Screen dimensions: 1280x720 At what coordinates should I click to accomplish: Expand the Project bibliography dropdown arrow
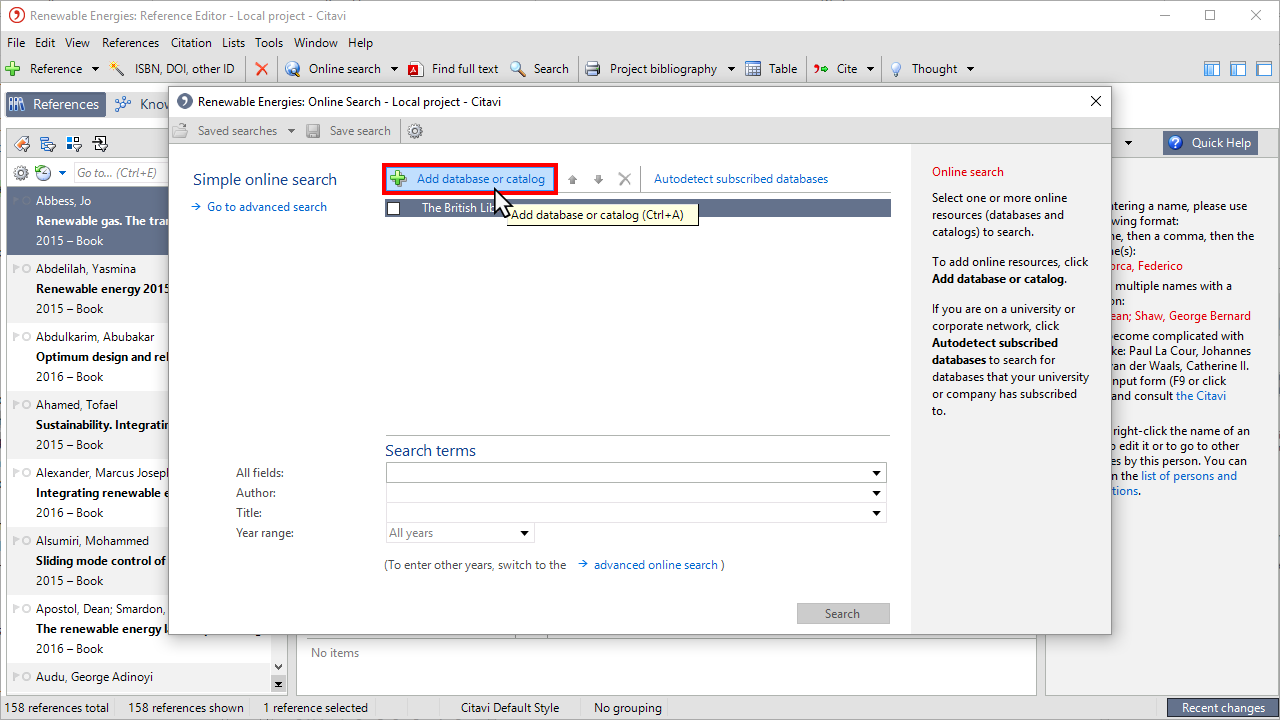click(731, 69)
